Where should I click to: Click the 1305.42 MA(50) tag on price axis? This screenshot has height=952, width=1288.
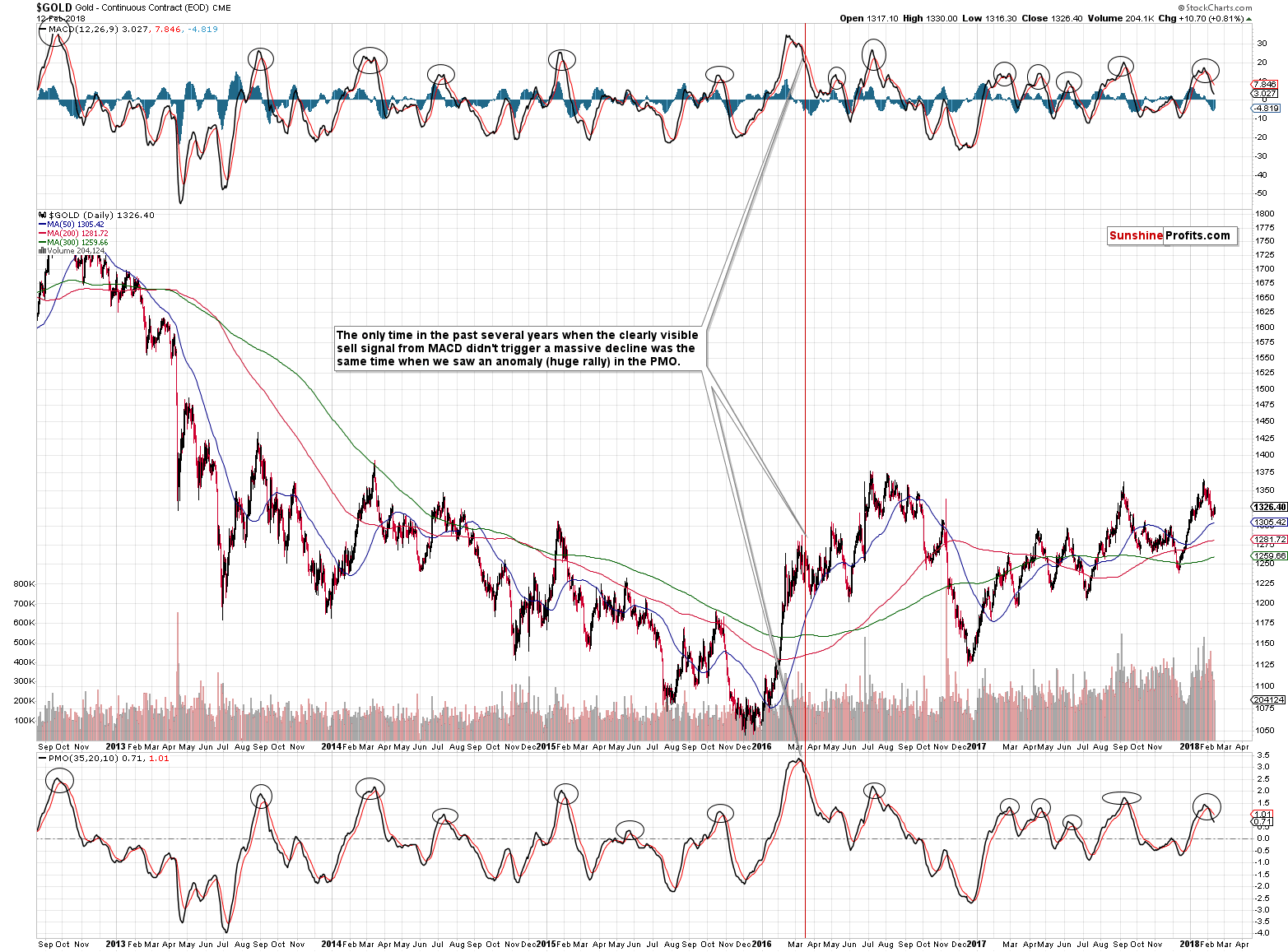click(x=1269, y=522)
